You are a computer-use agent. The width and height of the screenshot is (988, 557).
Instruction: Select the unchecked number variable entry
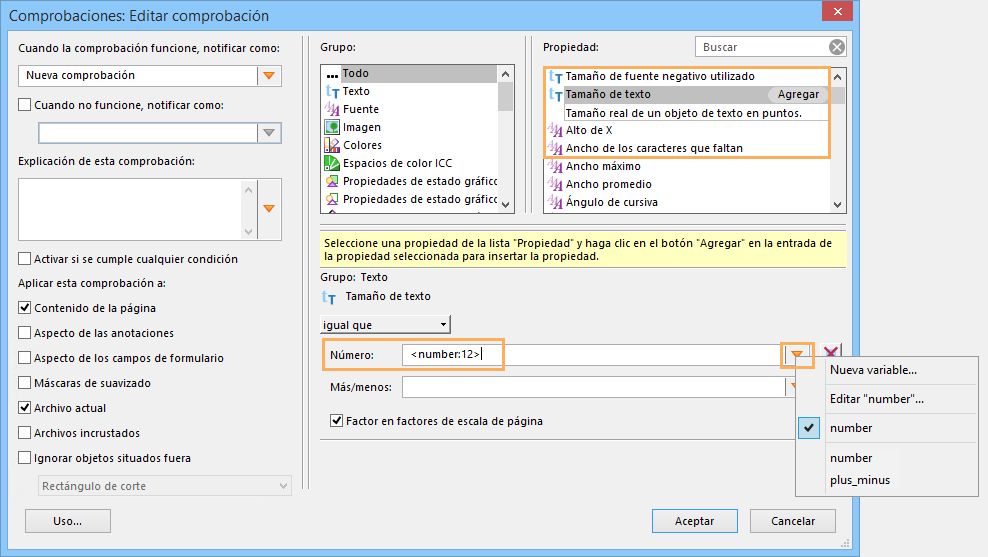851,458
